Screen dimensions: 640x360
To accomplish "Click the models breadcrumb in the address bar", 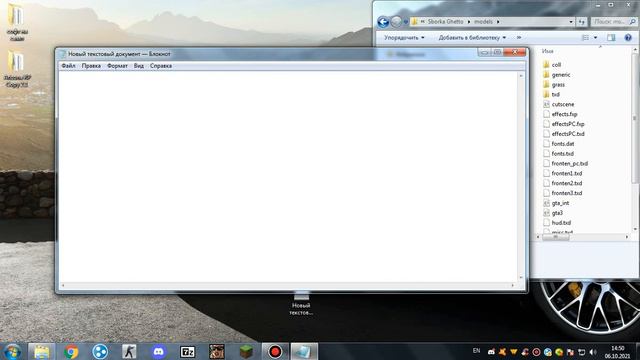I will (483, 22).
